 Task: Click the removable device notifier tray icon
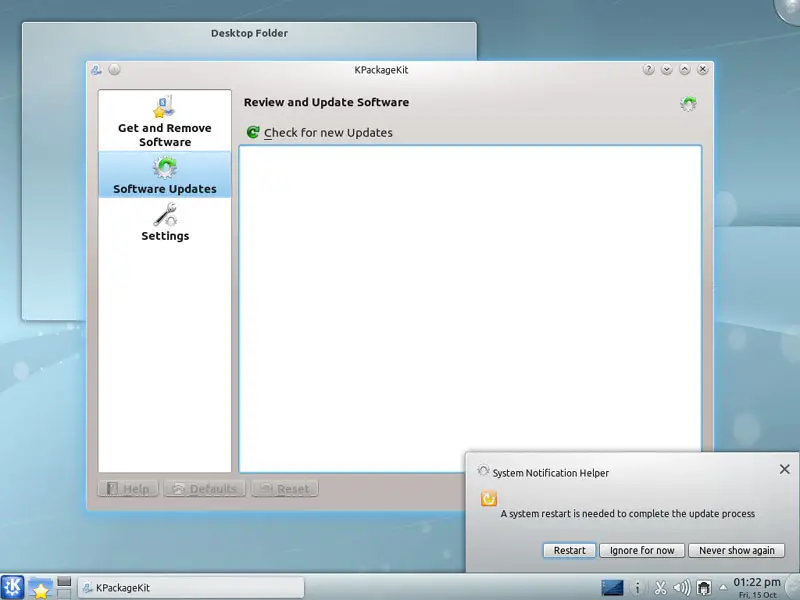point(704,588)
